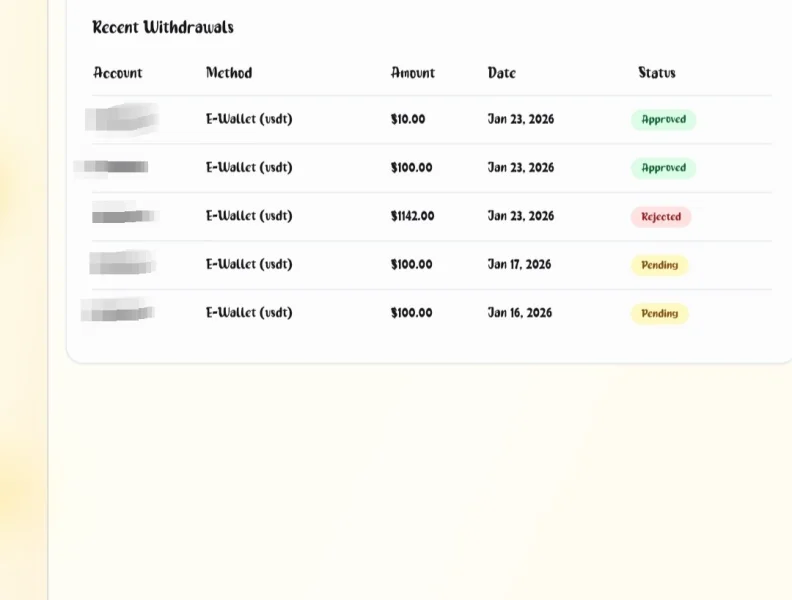Select the Status column header

657,73
